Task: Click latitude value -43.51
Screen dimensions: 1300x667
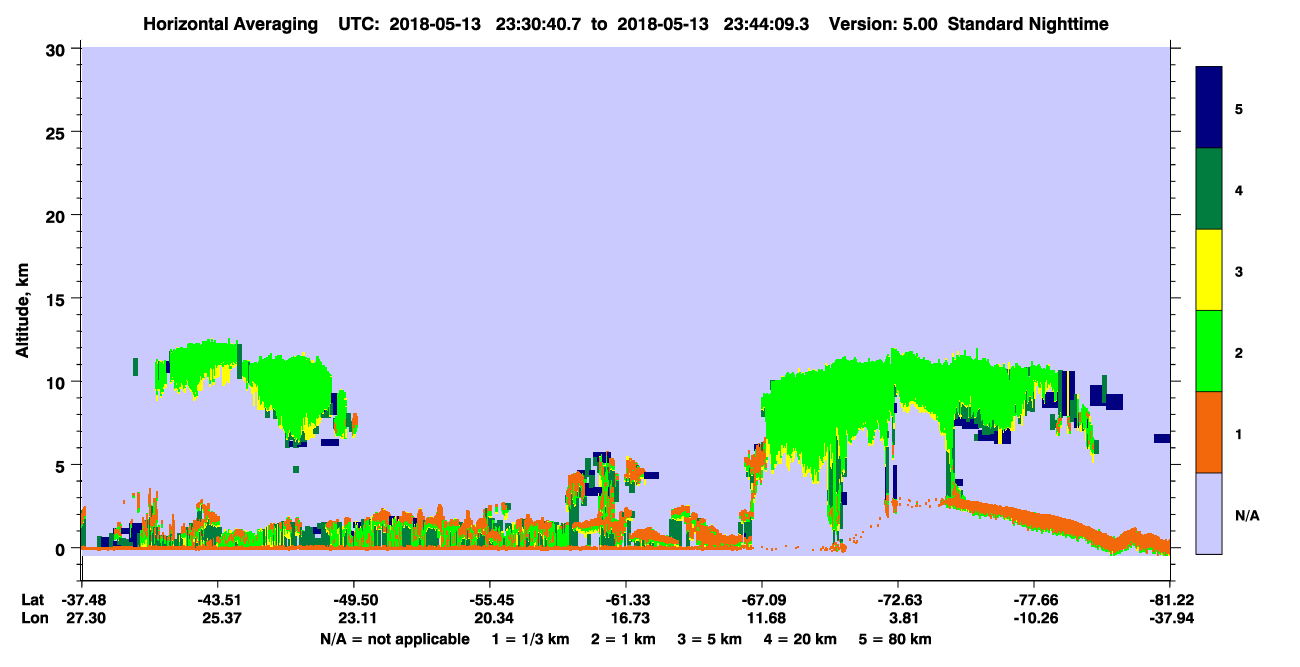Action: pos(217,600)
